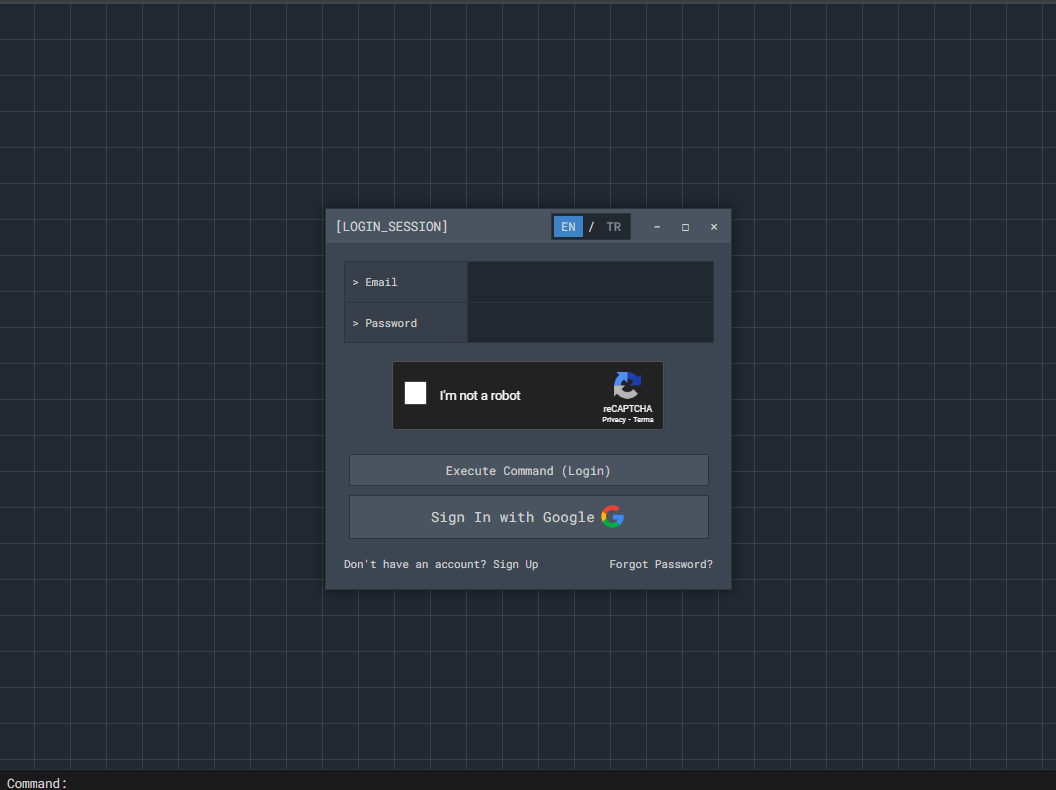Click the Password input field
Viewport: 1056px width, 790px height.
point(590,322)
